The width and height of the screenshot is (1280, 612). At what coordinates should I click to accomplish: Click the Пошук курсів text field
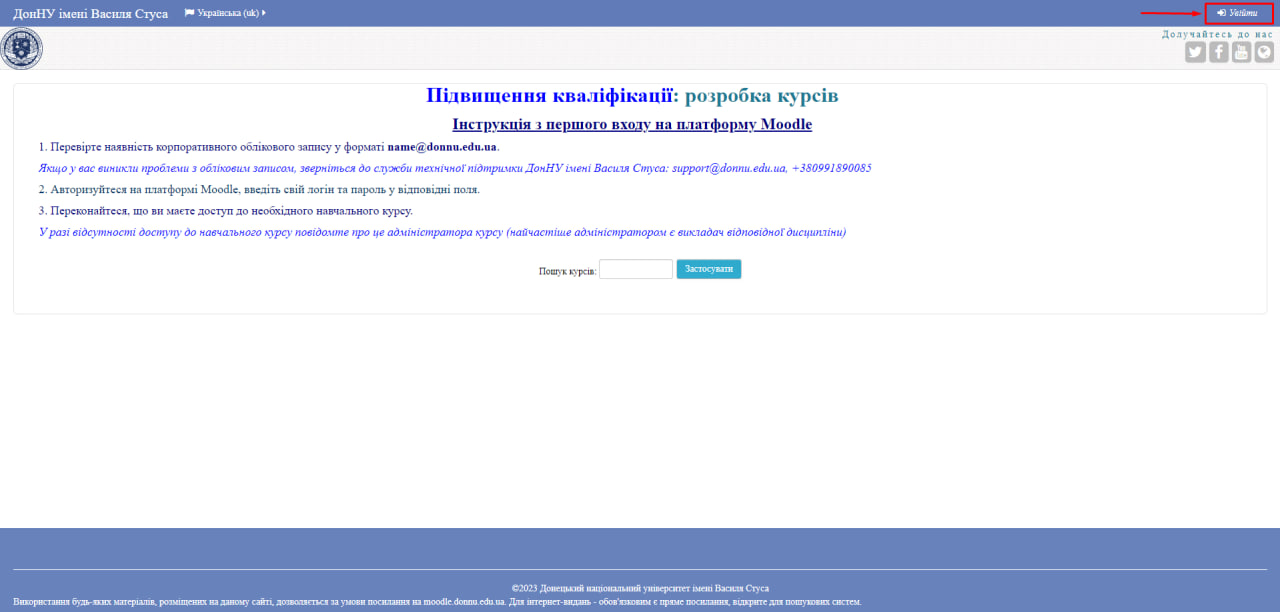click(x=635, y=270)
